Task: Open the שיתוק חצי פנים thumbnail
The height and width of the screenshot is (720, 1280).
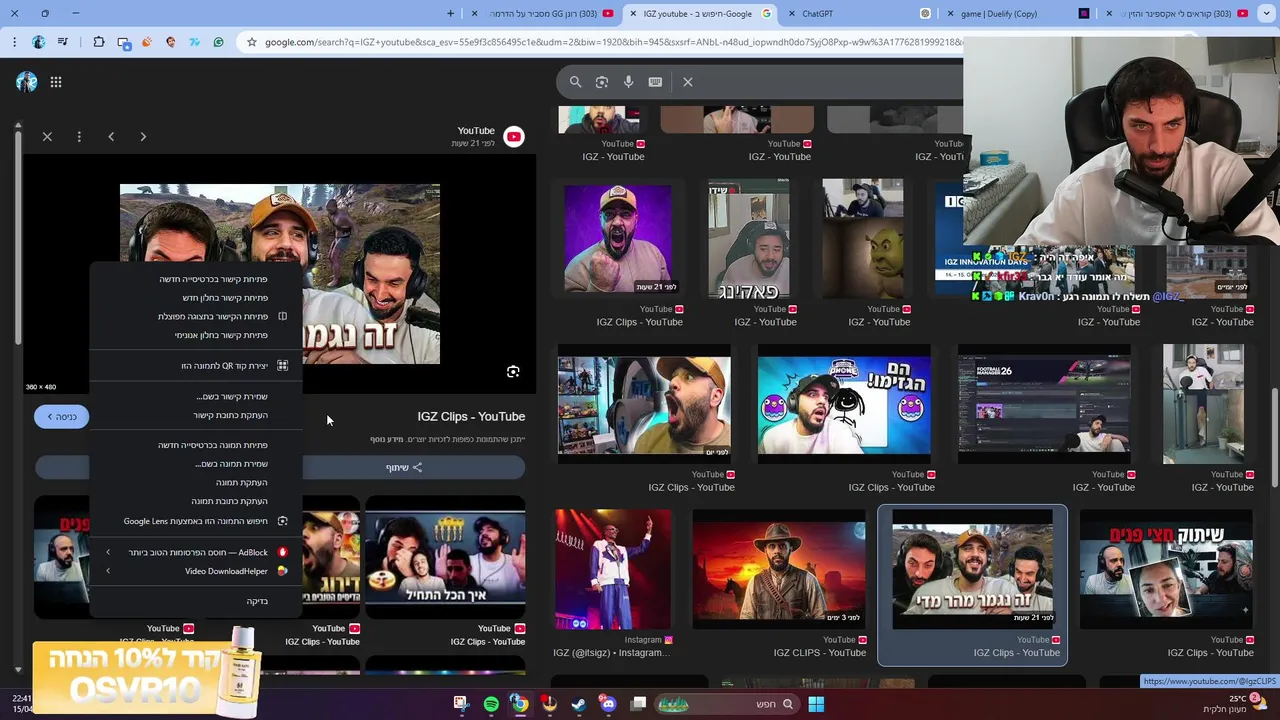Action: pyautogui.click(x=1166, y=570)
